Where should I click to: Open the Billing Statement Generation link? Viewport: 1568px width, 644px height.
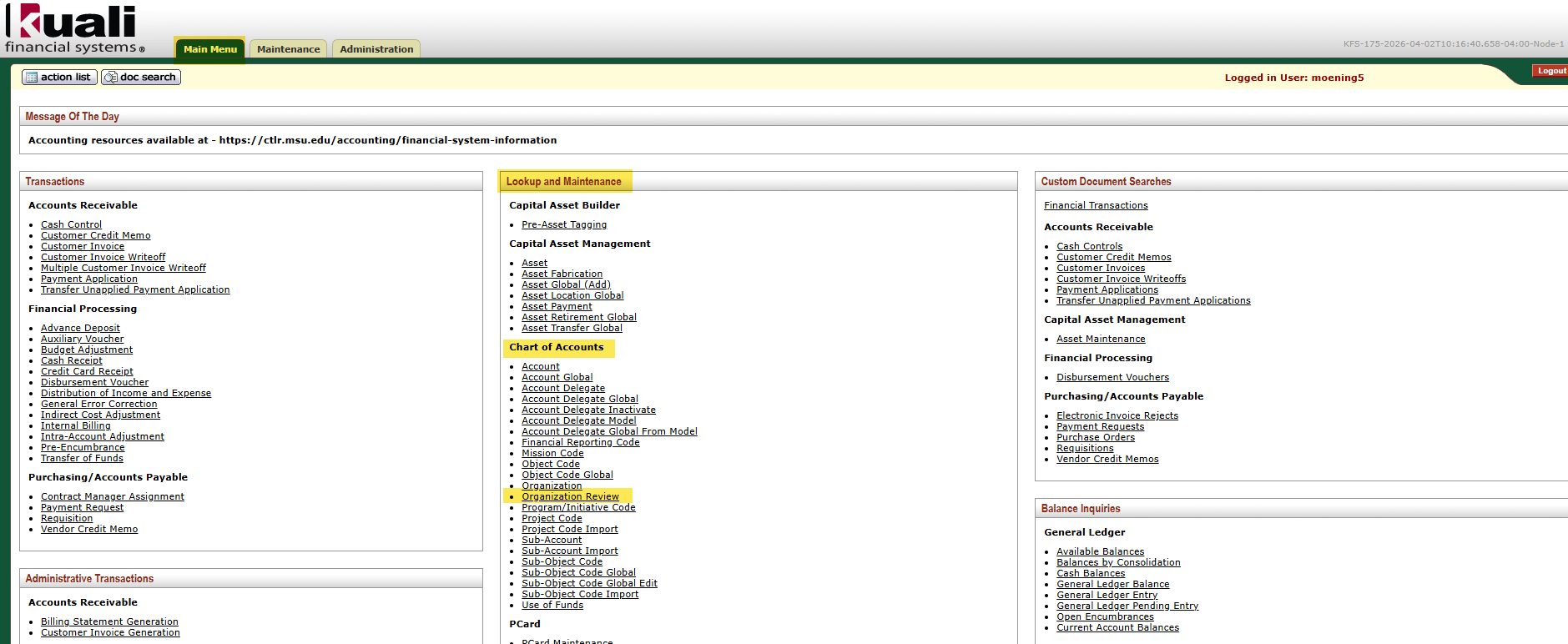tap(109, 621)
